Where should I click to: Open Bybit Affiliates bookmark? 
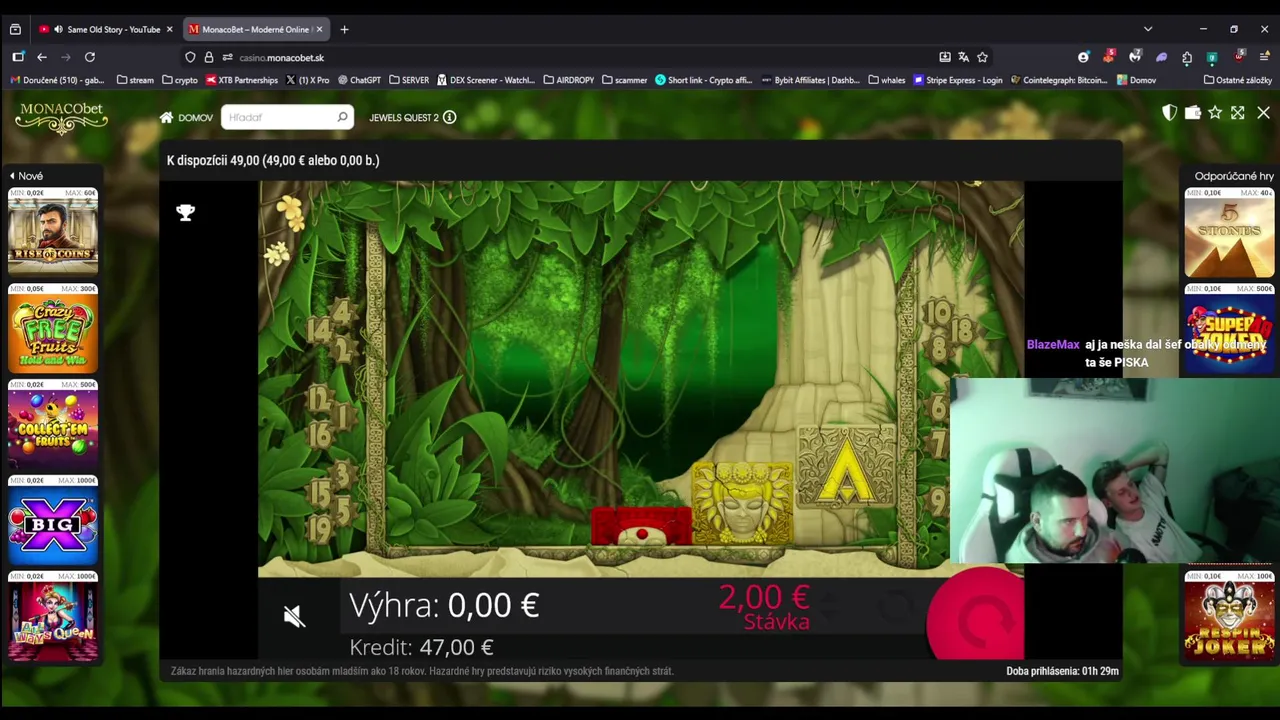(x=811, y=80)
